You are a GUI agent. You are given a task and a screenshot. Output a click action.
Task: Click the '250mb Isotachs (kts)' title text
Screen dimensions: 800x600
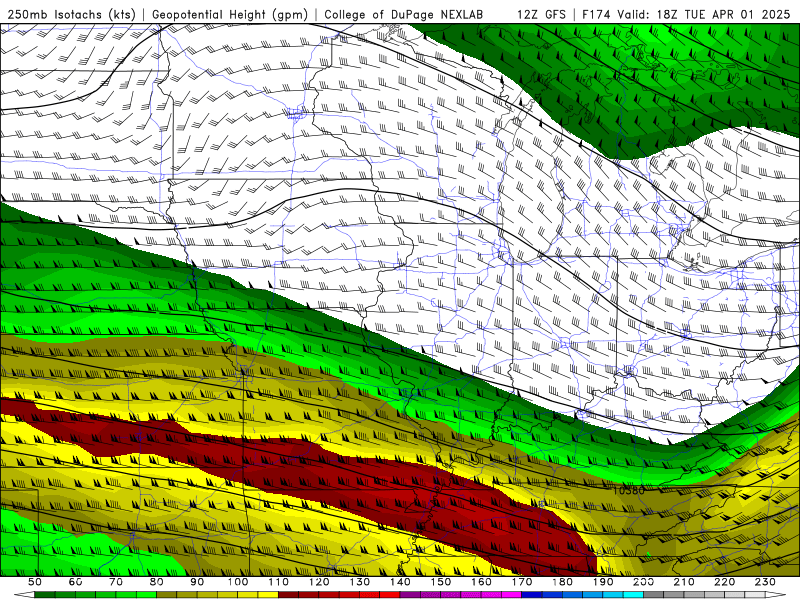pyautogui.click(x=71, y=14)
